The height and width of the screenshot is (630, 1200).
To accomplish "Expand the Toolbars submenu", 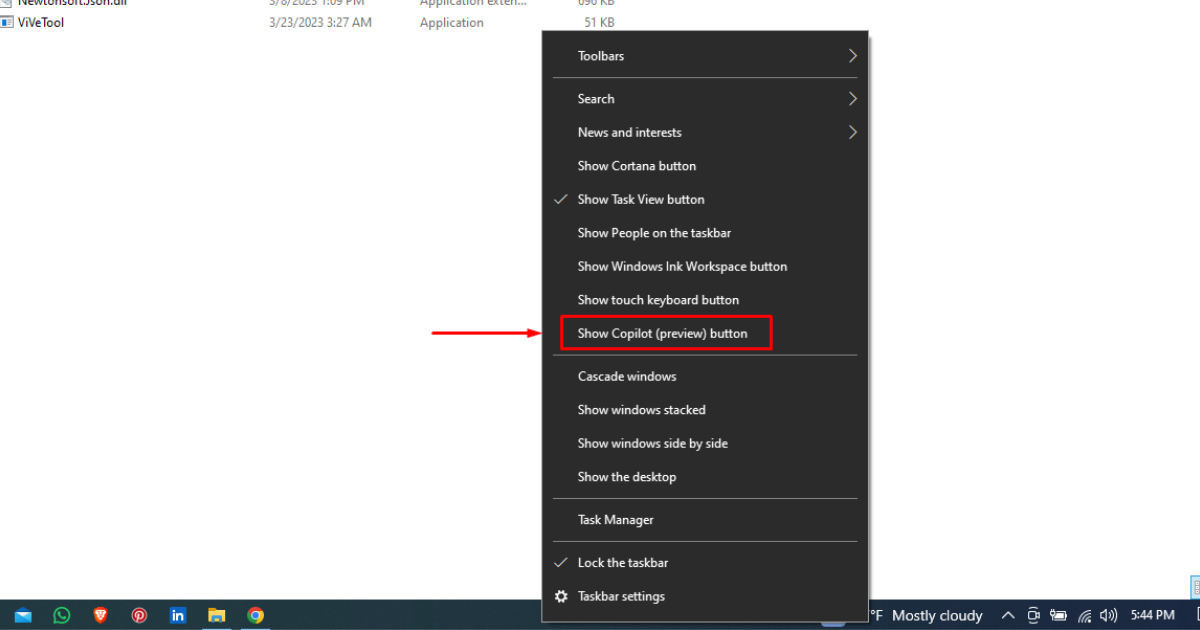I will coord(705,56).
